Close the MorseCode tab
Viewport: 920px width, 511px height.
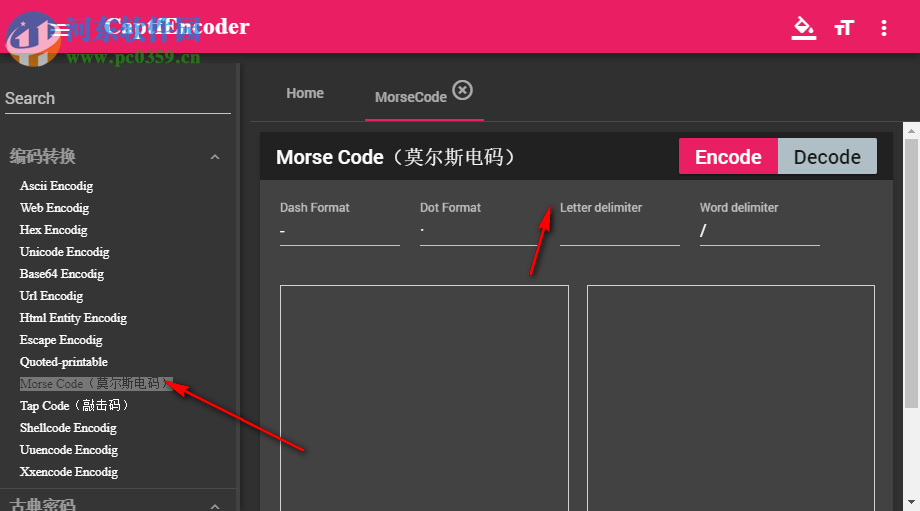click(x=462, y=90)
